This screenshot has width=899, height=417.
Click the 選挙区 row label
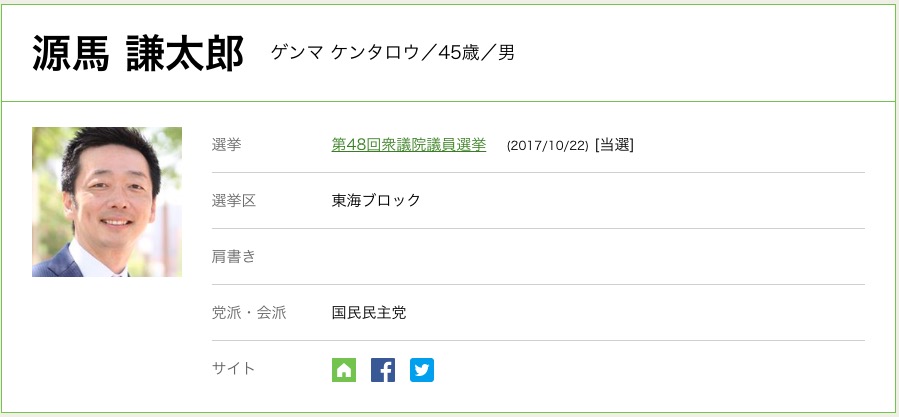[234, 201]
